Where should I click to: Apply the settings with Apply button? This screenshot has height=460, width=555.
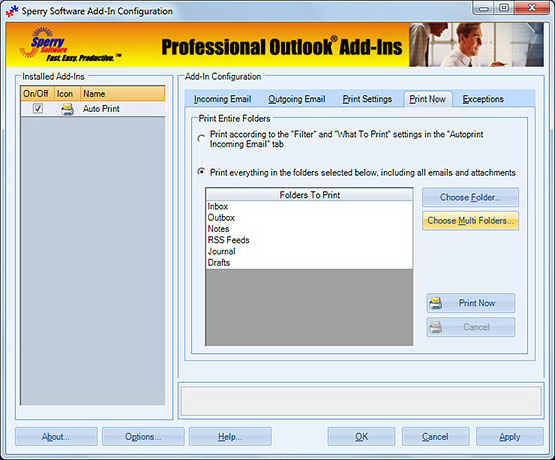pos(510,437)
